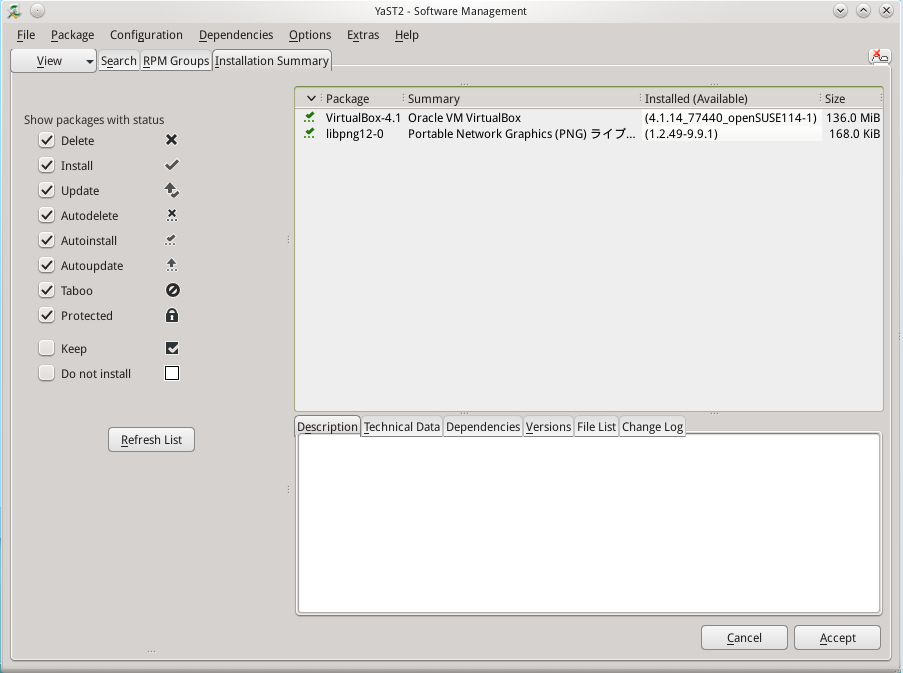Click the Accept button

837,638
